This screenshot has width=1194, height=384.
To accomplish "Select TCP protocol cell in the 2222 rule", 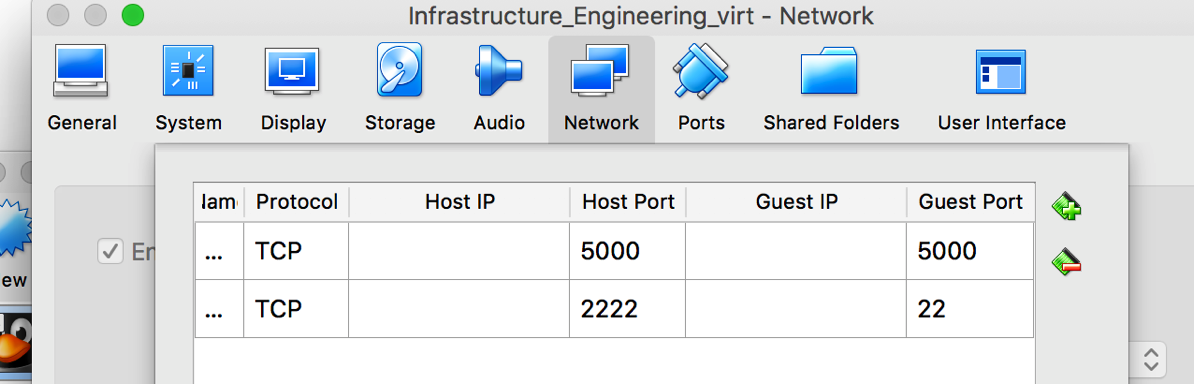I will [x=296, y=308].
